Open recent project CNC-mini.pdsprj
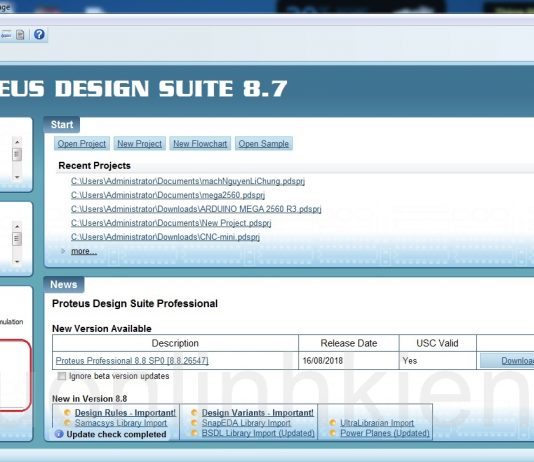The image size is (534, 462). point(165,237)
